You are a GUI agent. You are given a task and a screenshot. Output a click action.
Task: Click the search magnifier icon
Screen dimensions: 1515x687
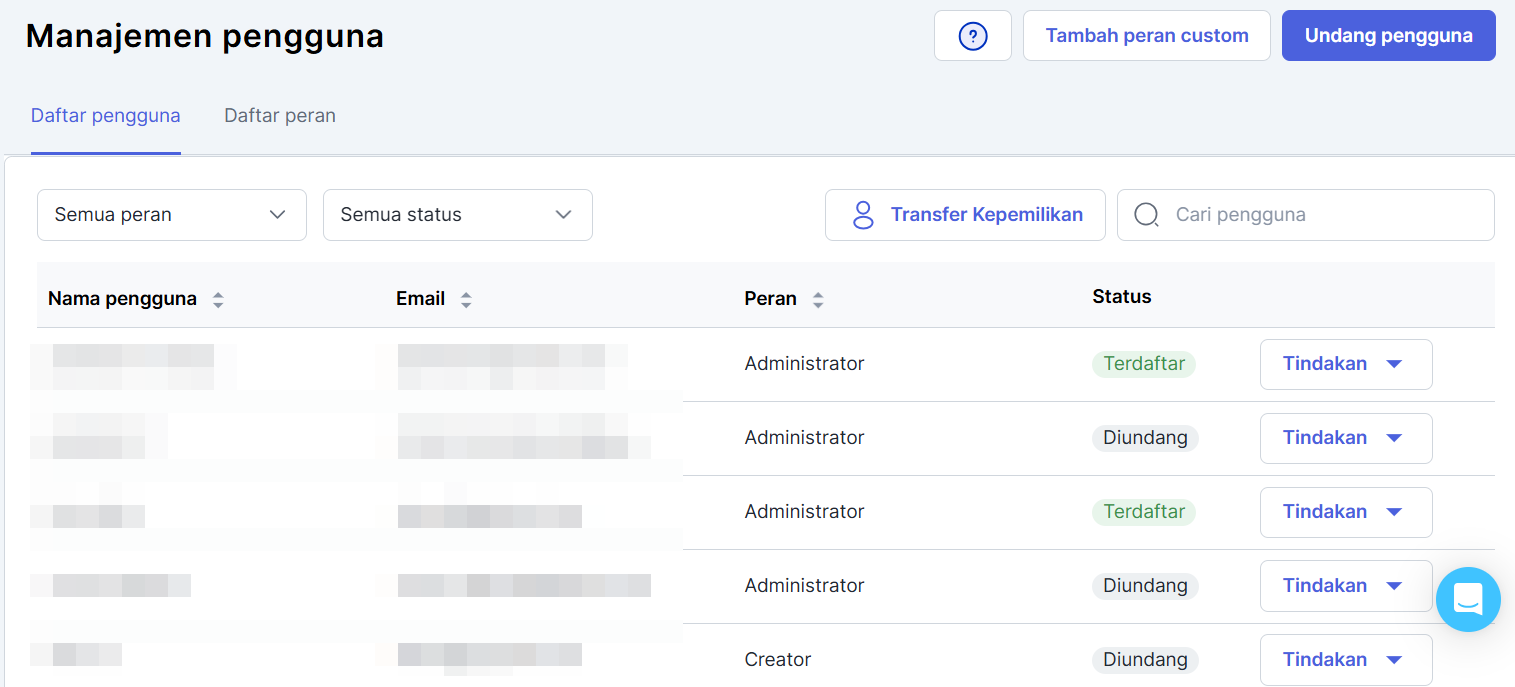[x=1146, y=215]
